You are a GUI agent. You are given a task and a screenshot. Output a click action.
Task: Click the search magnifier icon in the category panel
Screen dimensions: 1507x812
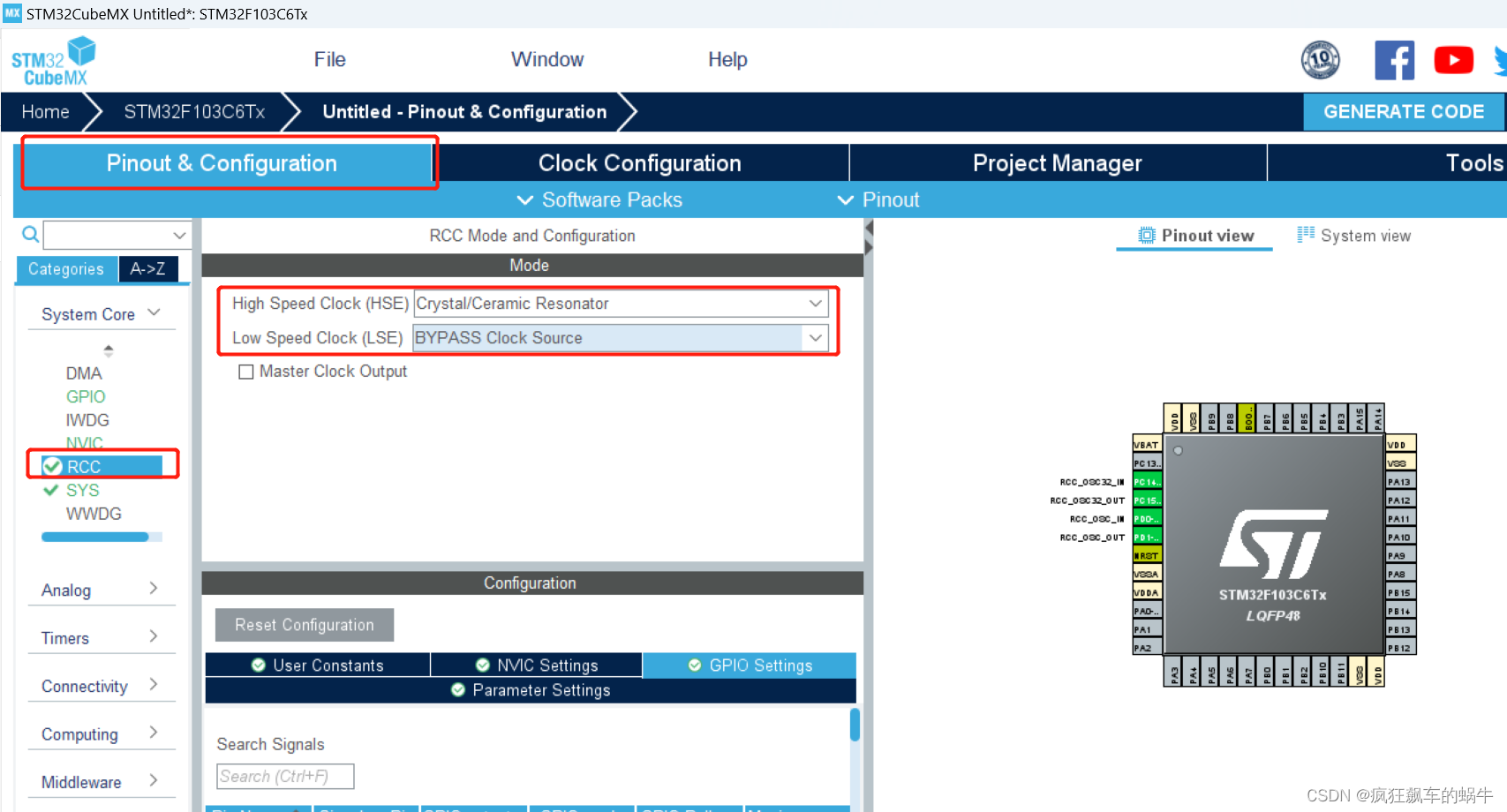coord(30,235)
